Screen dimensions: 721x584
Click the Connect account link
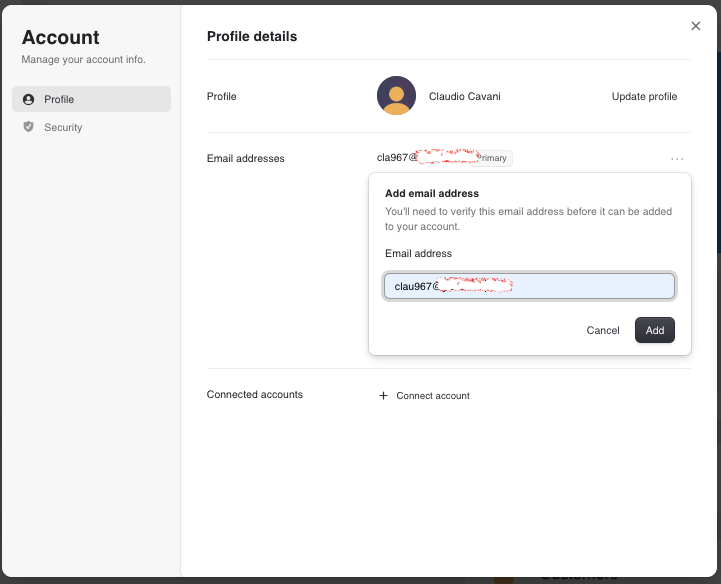tap(432, 396)
